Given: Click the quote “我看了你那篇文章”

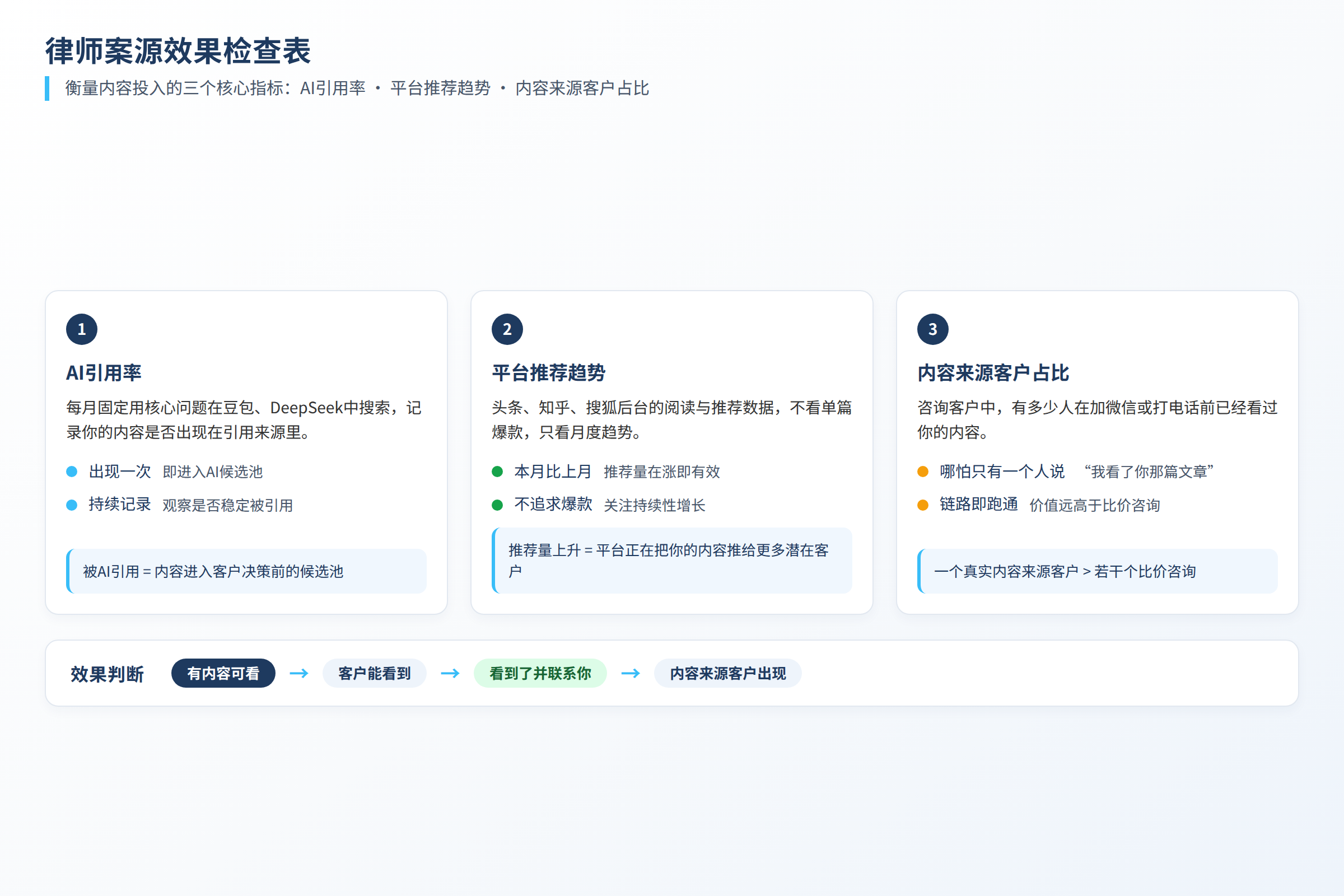Looking at the screenshot, I should (1149, 472).
